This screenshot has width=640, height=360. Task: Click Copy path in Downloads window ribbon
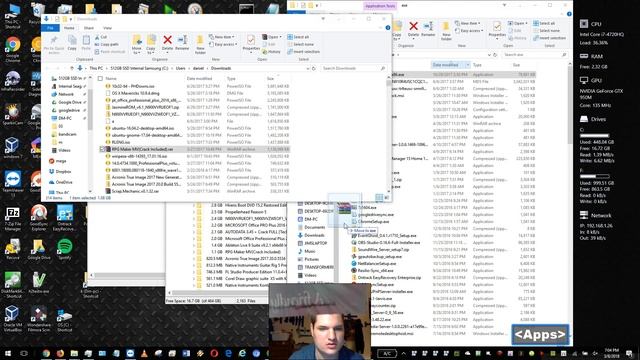(x=107, y=44)
